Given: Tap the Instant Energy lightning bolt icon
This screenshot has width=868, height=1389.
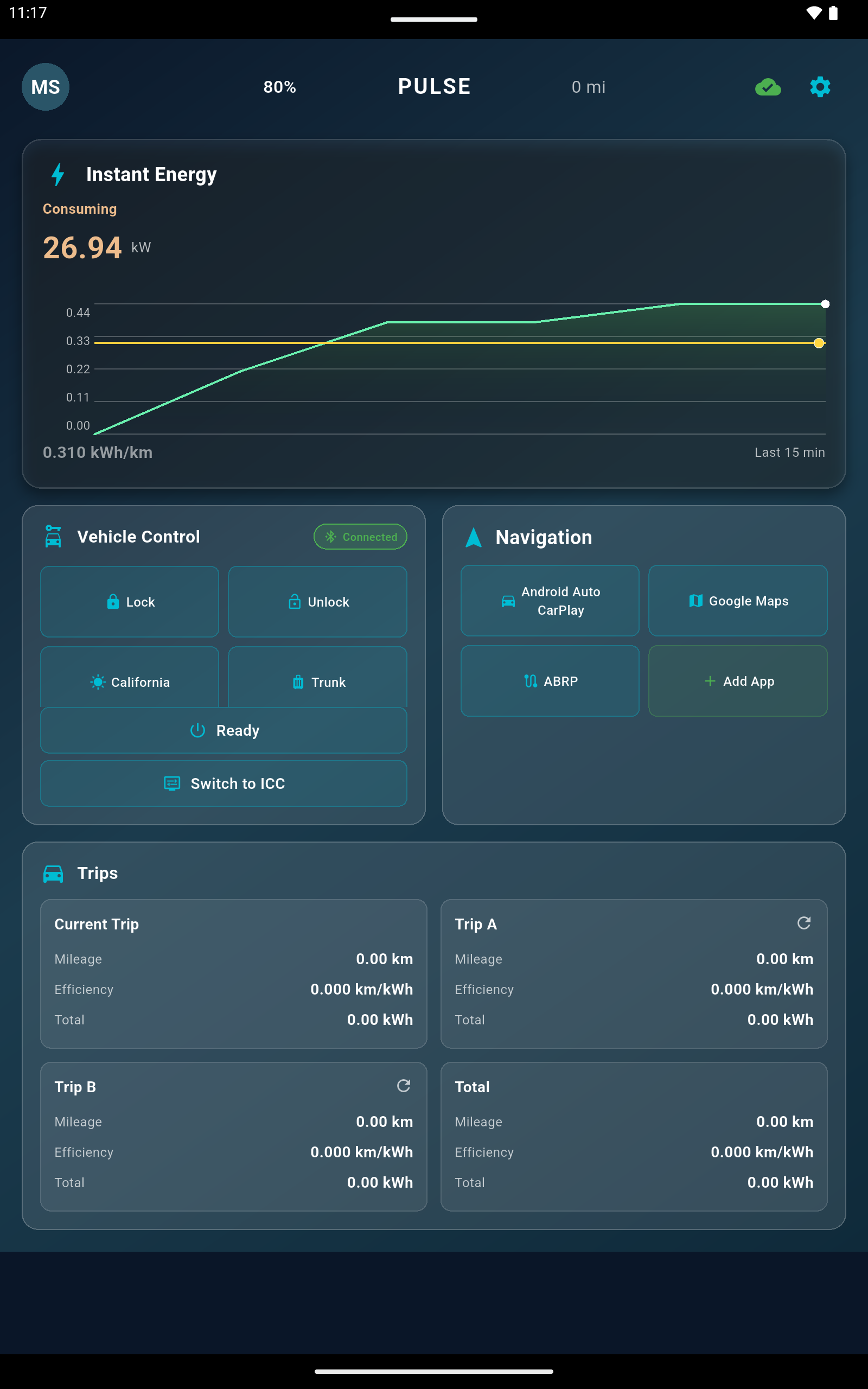Looking at the screenshot, I should (58, 175).
